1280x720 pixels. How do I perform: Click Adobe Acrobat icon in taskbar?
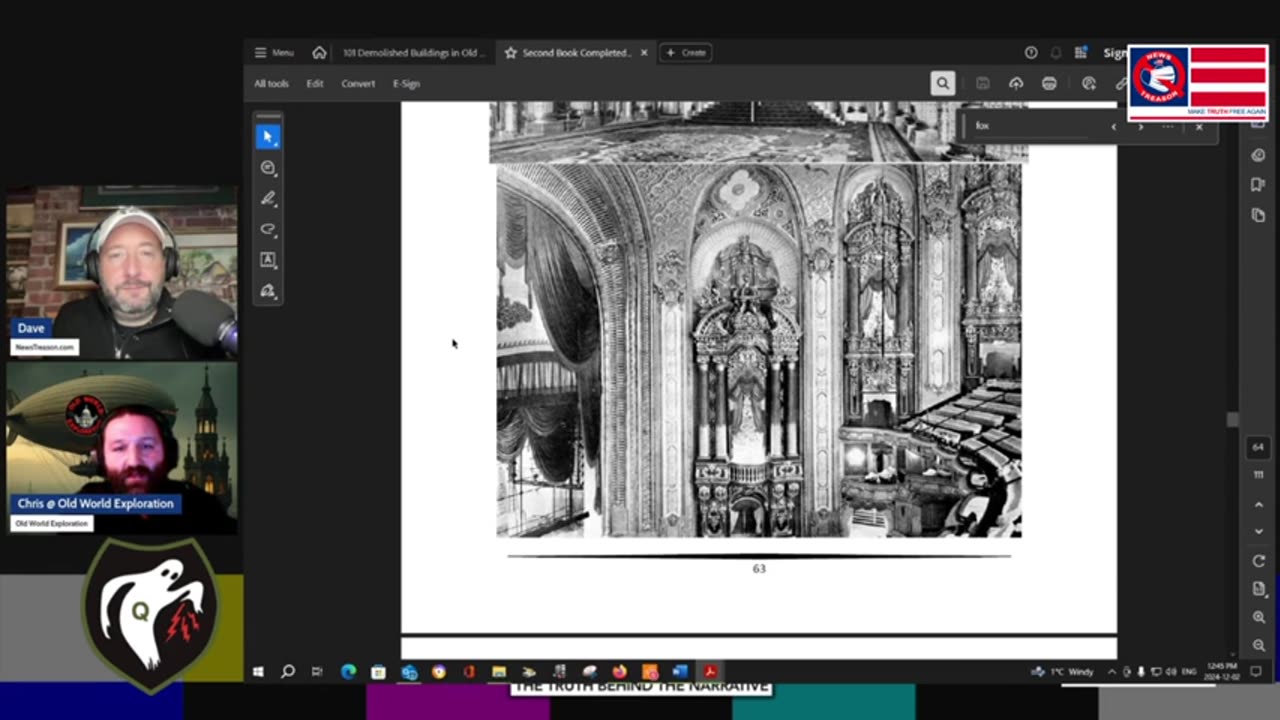click(710, 672)
